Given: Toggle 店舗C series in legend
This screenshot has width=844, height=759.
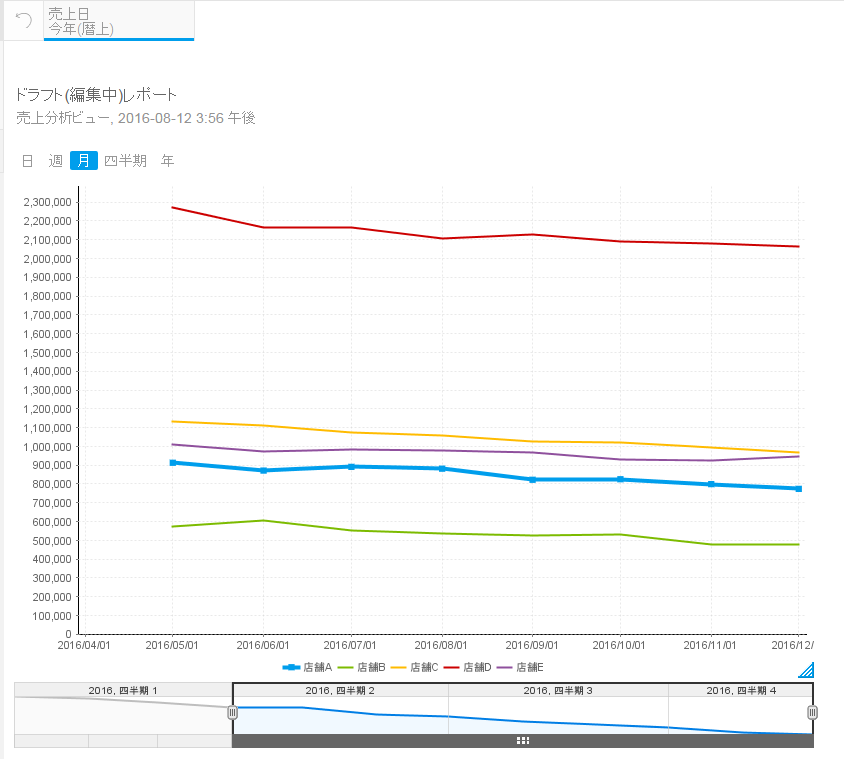Looking at the screenshot, I should coord(414,667).
